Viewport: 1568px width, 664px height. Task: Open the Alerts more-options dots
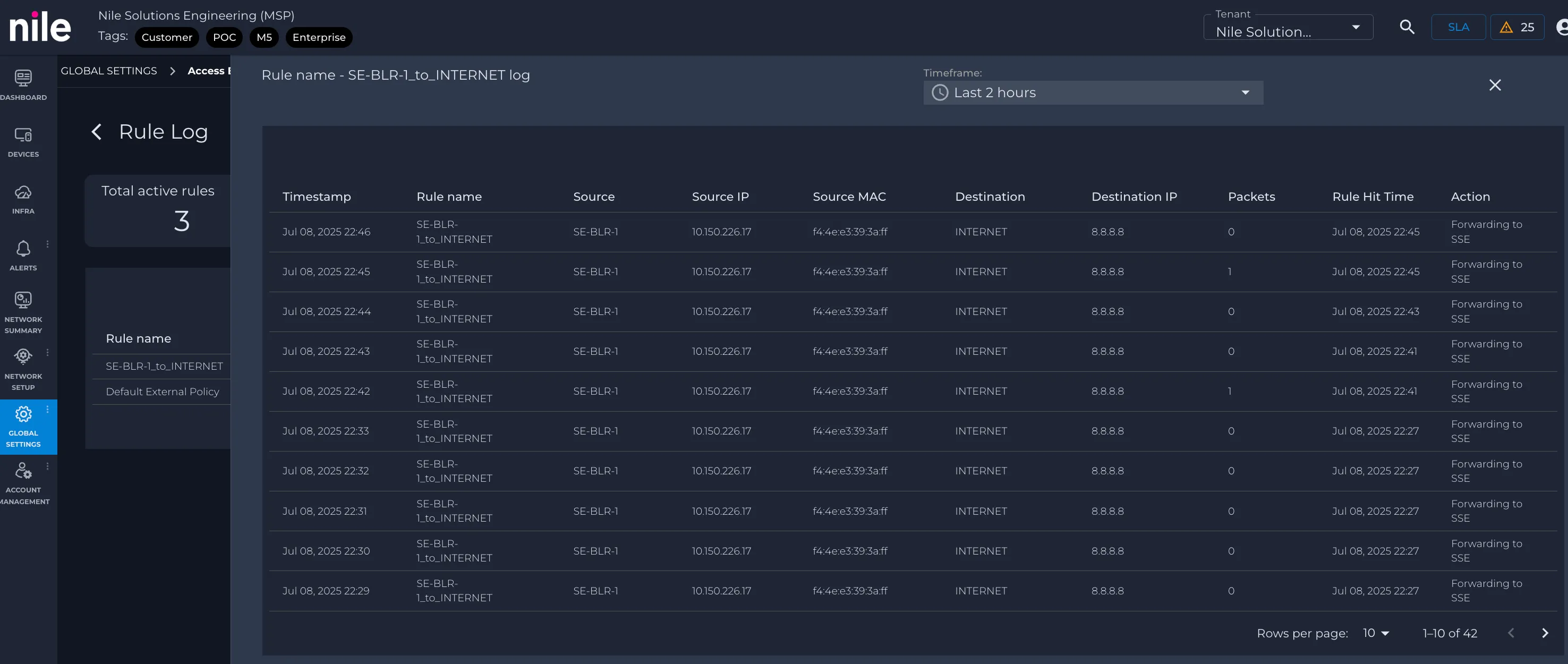point(47,244)
